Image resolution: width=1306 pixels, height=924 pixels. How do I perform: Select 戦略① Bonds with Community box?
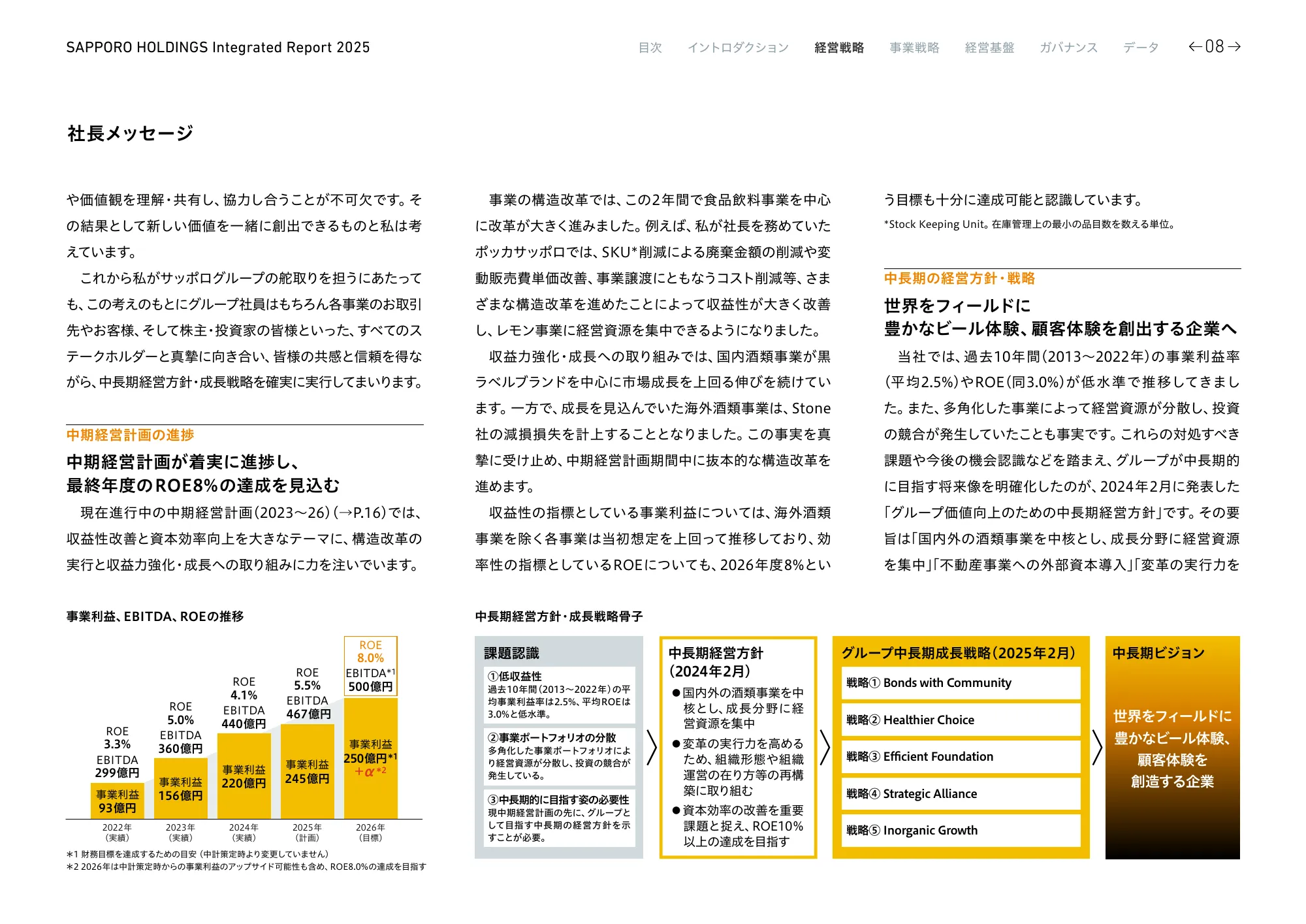(x=961, y=683)
